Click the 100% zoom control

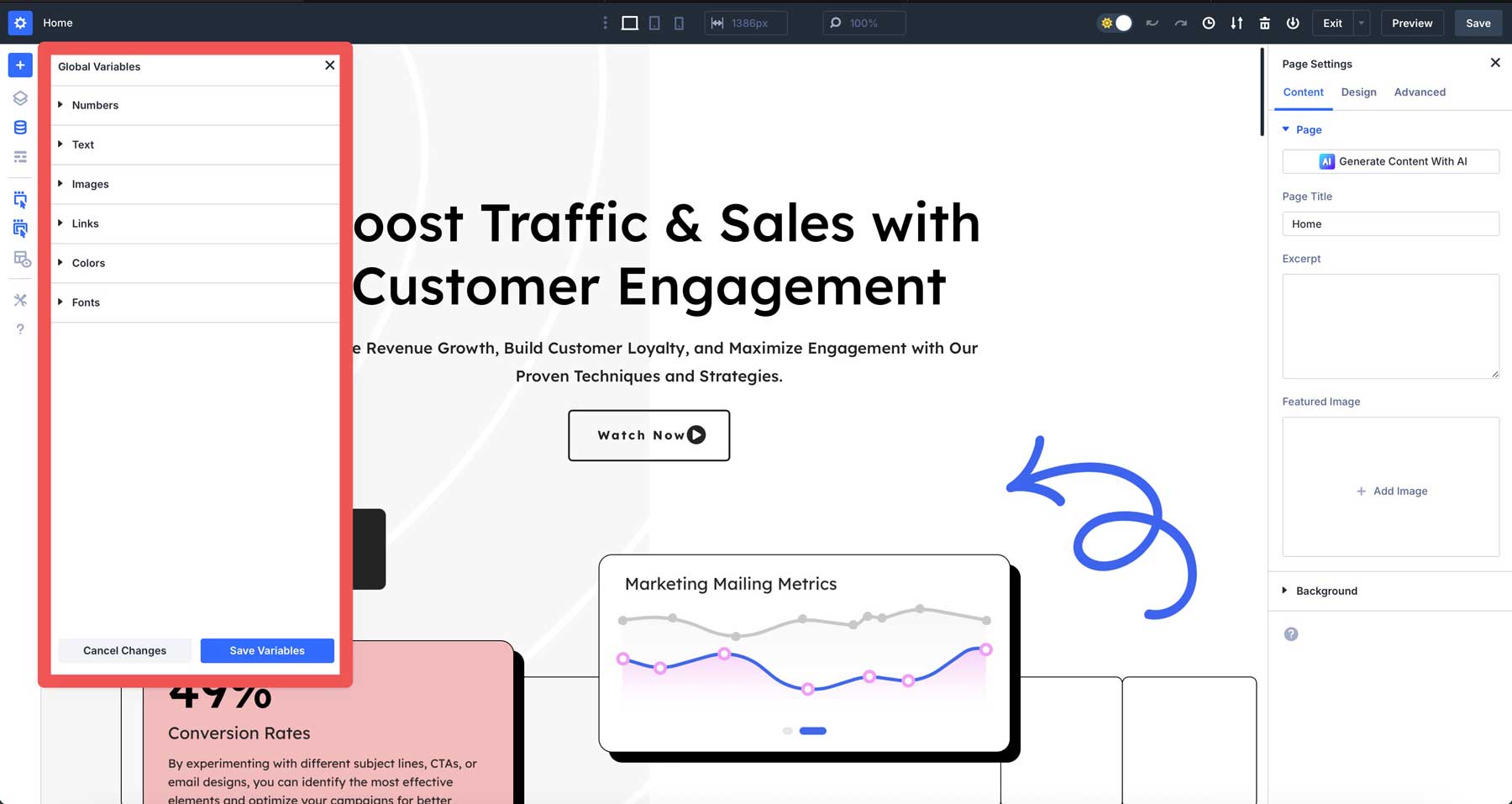pos(864,23)
